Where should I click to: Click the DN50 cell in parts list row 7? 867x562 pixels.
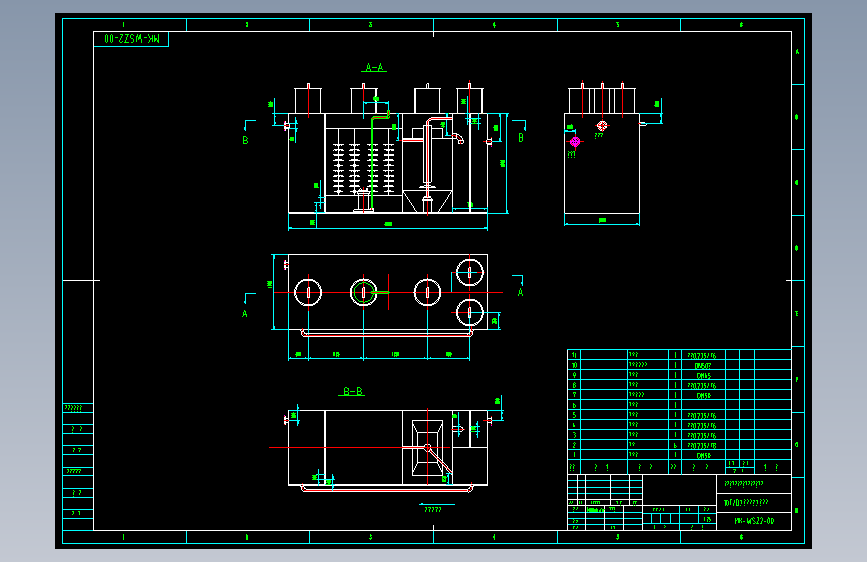coord(703,396)
